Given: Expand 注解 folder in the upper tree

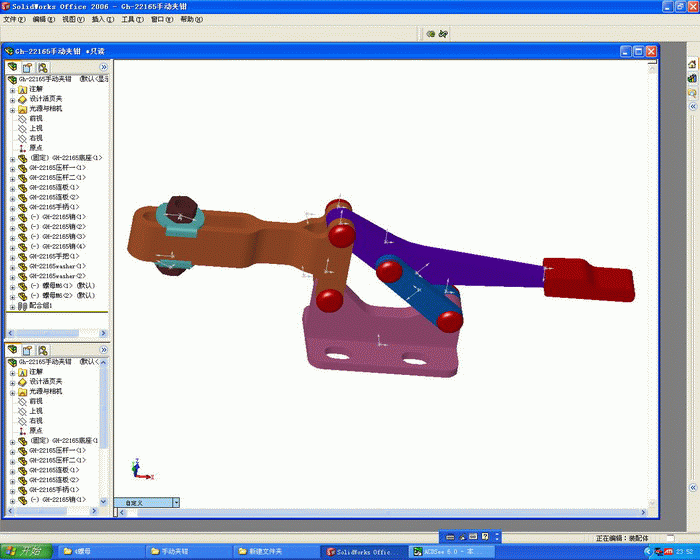Looking at the screenshot, I should click(12, 90).
